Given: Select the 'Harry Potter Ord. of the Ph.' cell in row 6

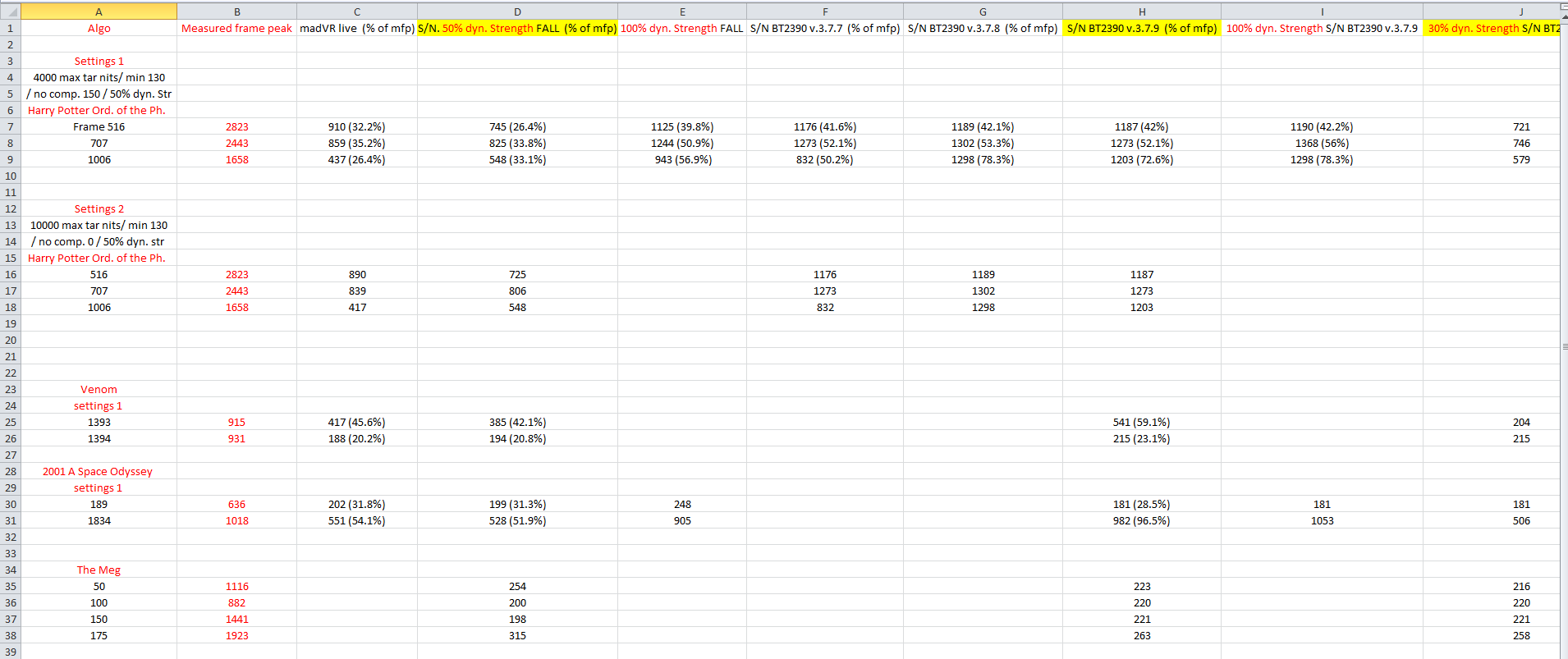Looking at the screenshot, I should coord(99,110).
